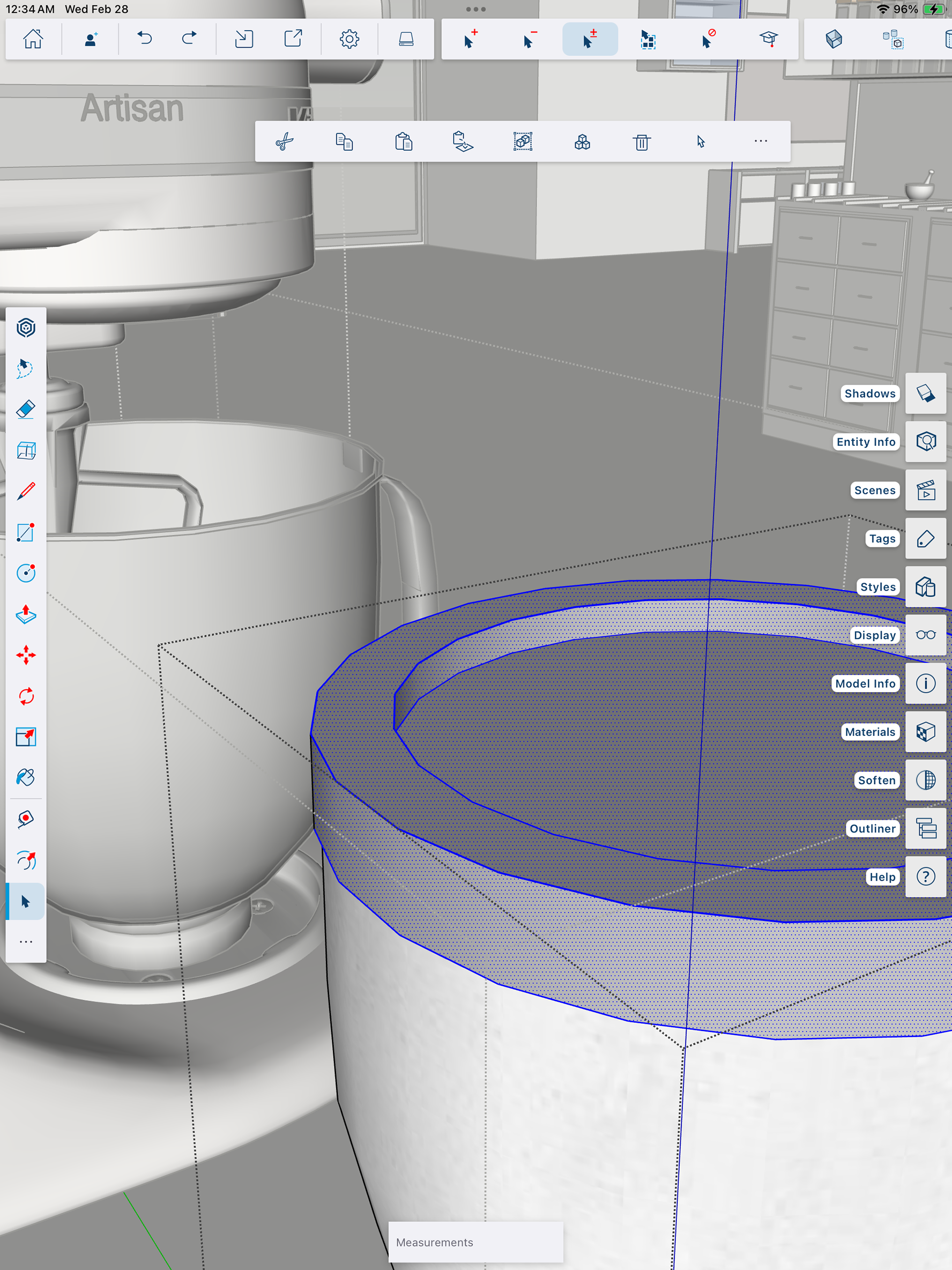
Task: Open the Entity Info panel
Action: [925, 441]
